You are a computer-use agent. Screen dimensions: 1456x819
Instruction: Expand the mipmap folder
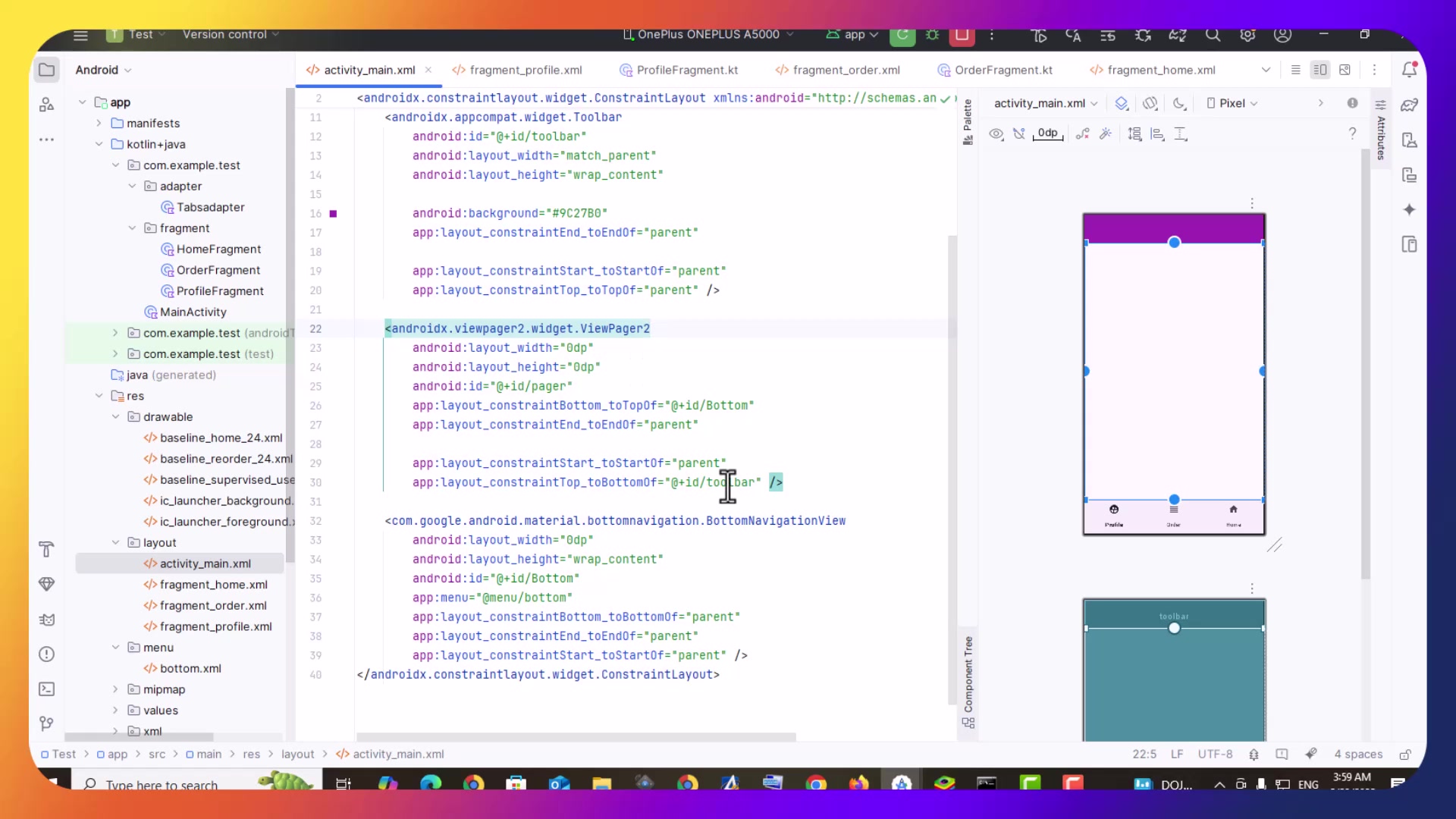click(115, 689)
